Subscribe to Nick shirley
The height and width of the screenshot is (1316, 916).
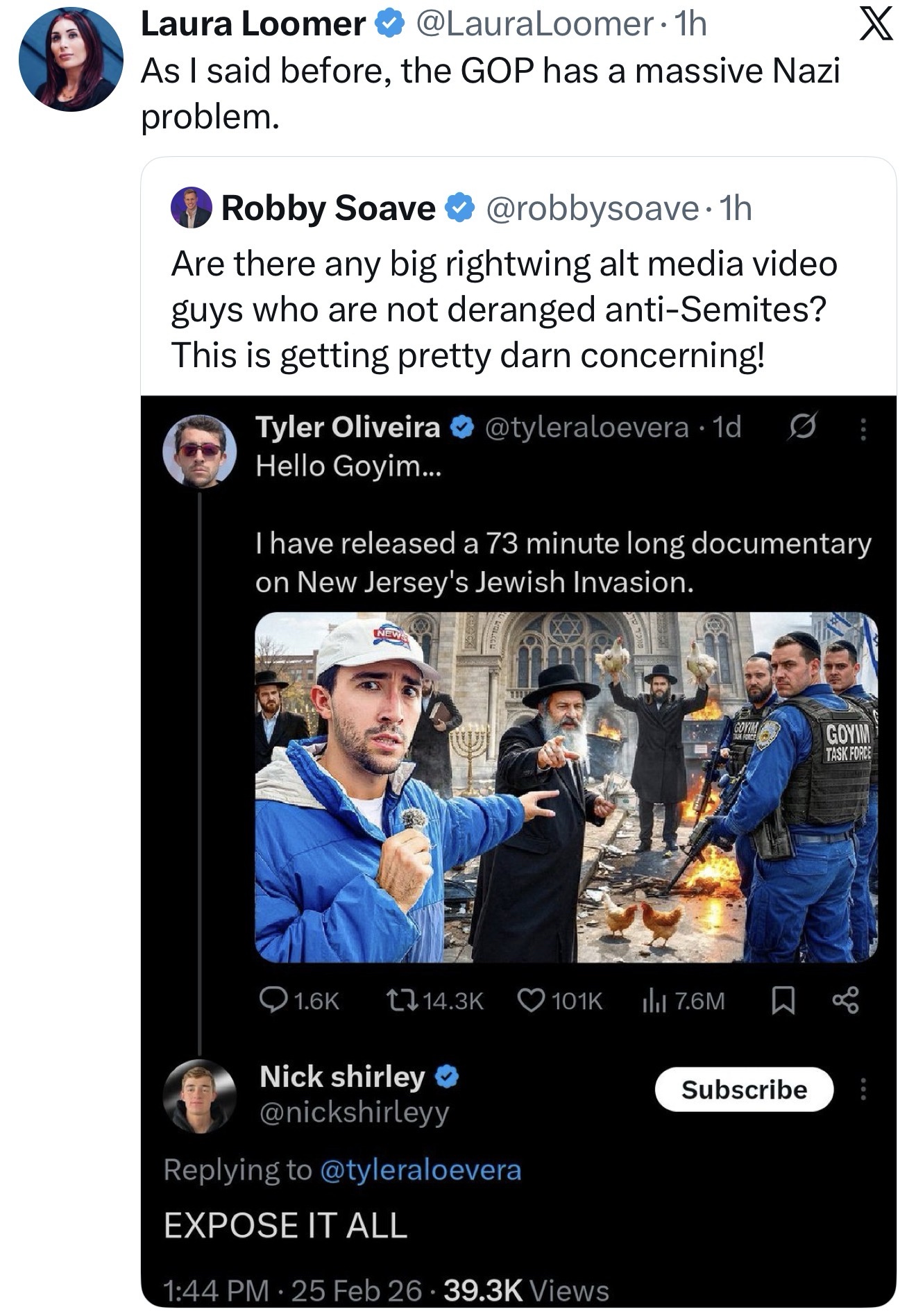tap(744, 1090)
